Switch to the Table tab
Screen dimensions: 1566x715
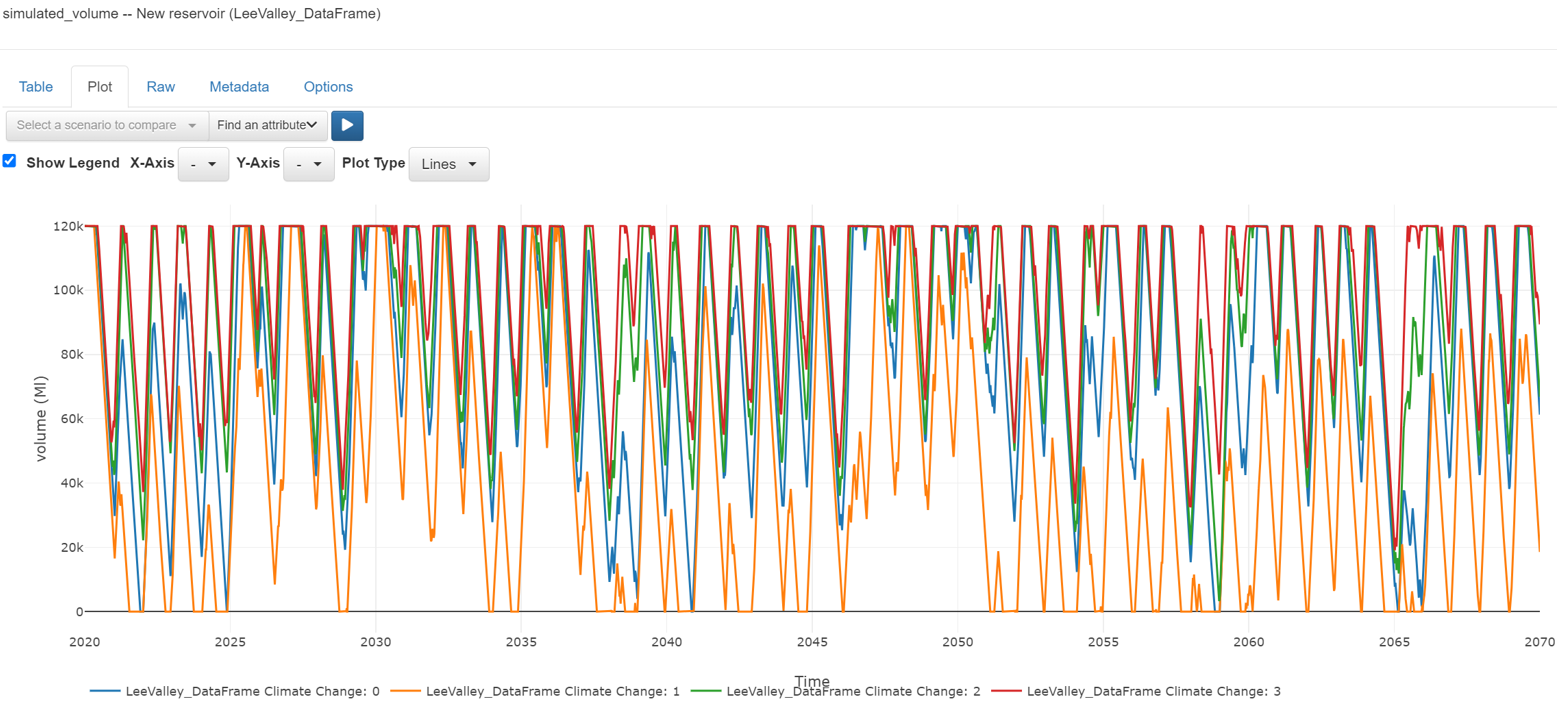(36, 87)
